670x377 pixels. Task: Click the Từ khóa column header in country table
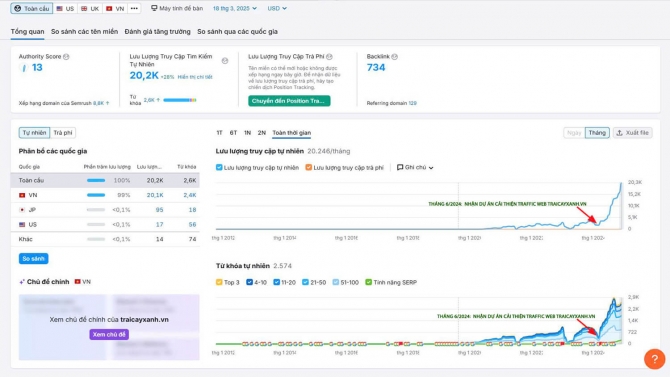(x=187, y=167)
